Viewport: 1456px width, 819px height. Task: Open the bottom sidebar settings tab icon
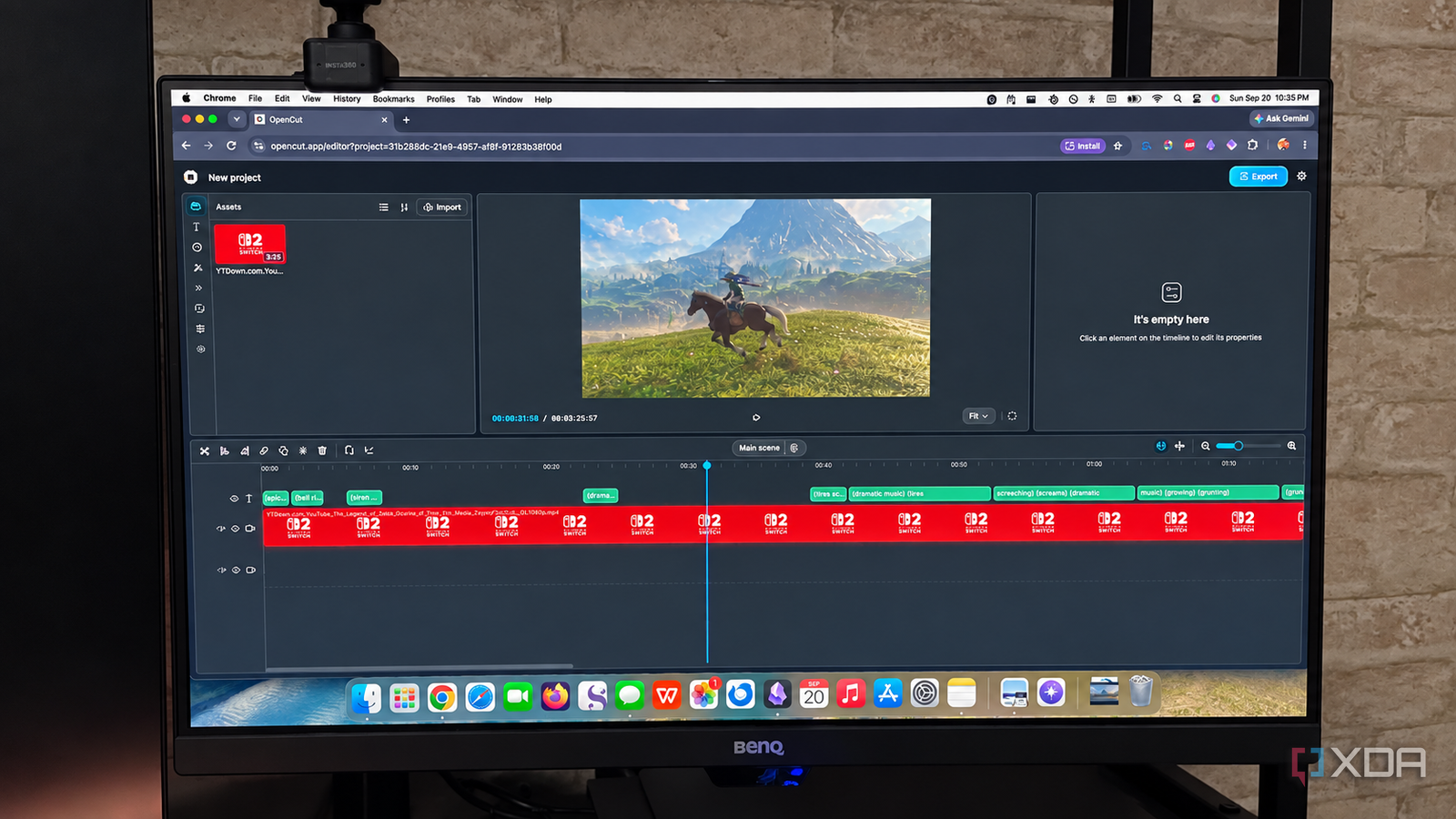coord(201,349)
